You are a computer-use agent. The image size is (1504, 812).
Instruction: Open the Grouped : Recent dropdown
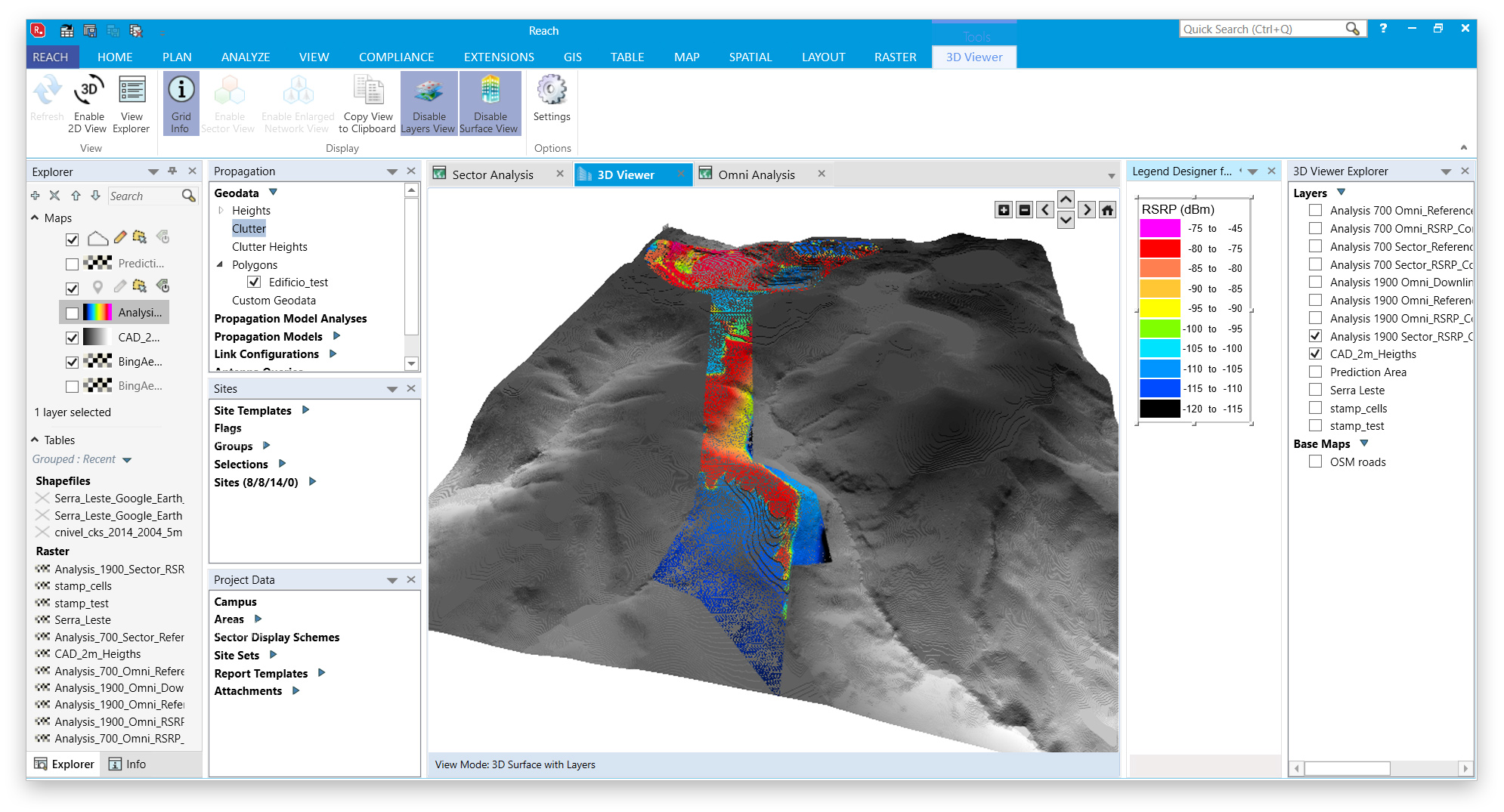(127, 460)
